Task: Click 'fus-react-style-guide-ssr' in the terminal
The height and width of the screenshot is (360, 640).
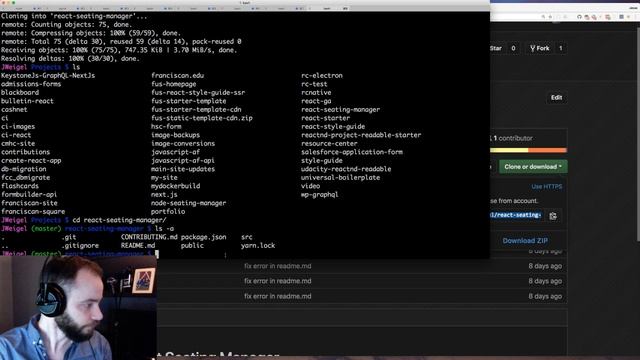Action: click(198, 93)
